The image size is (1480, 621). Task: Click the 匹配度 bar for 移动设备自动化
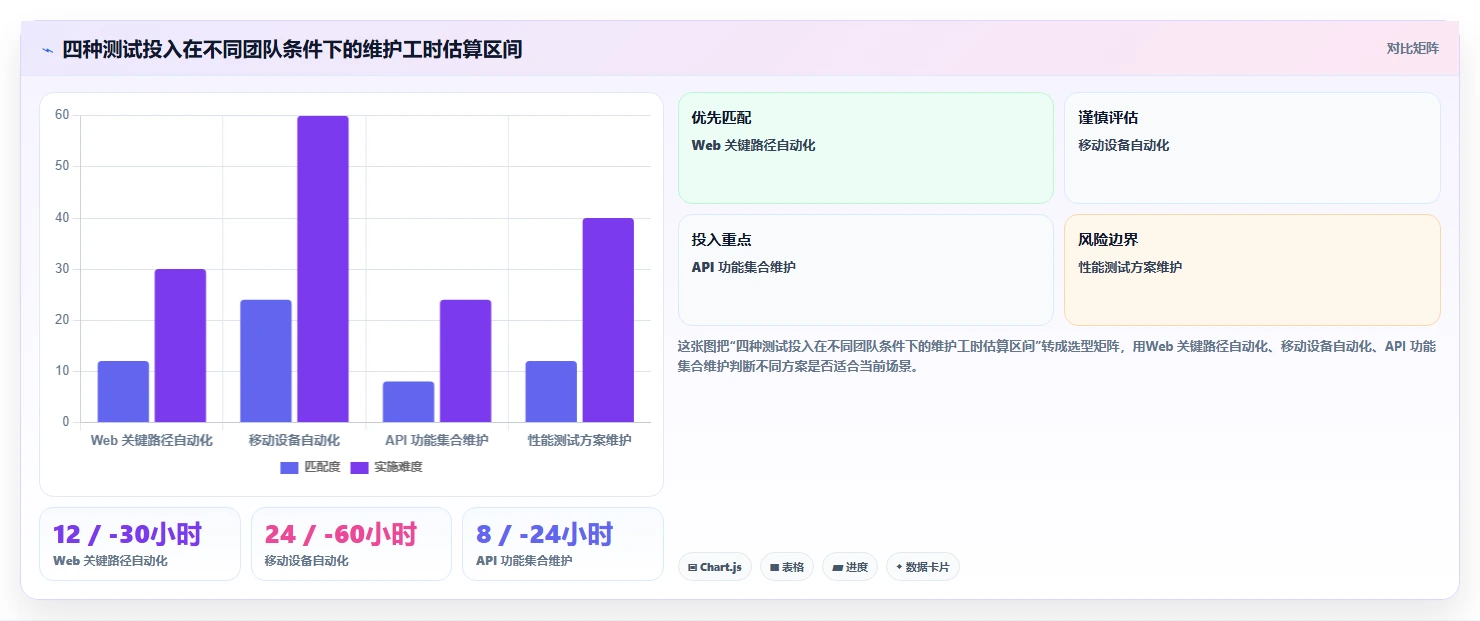point(266,361)
